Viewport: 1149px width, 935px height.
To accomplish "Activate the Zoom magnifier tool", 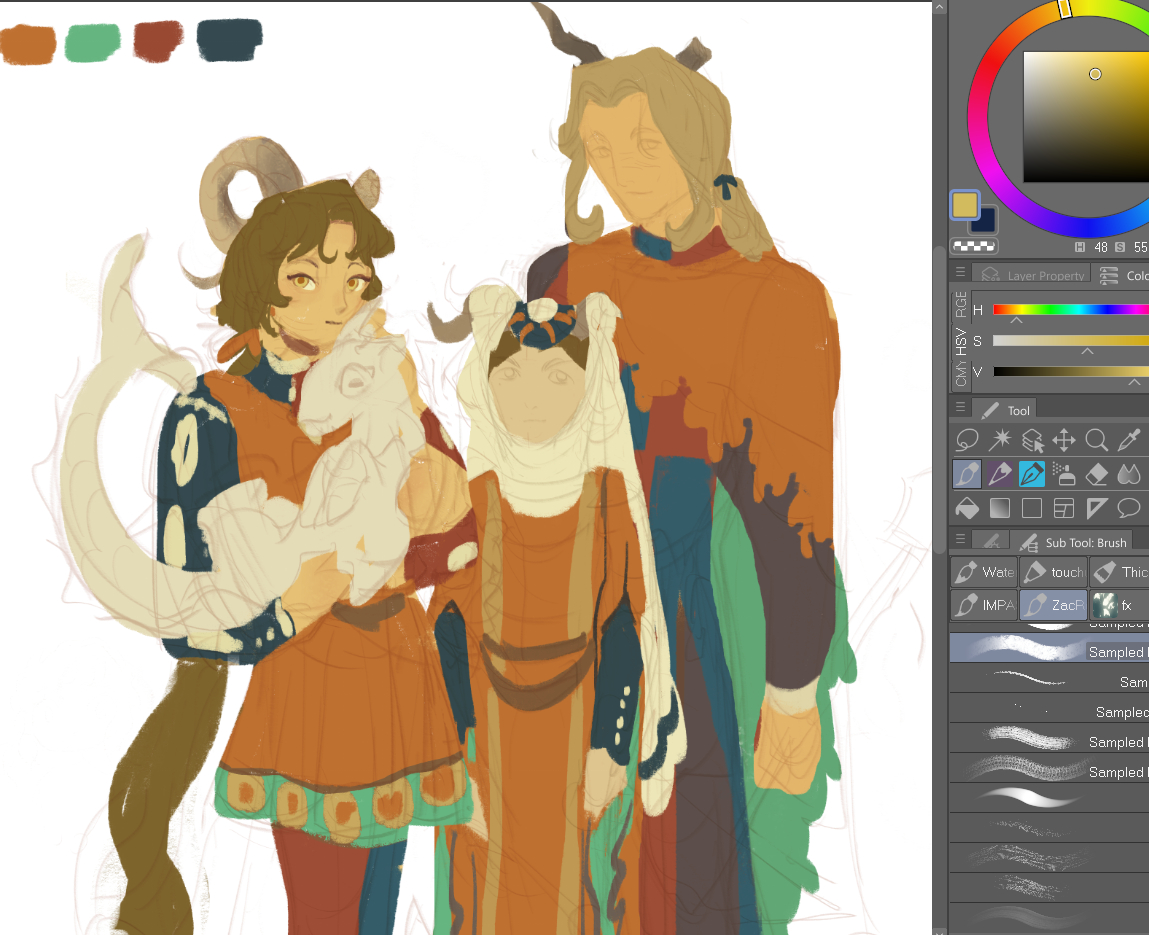I will pyautogui.click(x=1097, y=440).
